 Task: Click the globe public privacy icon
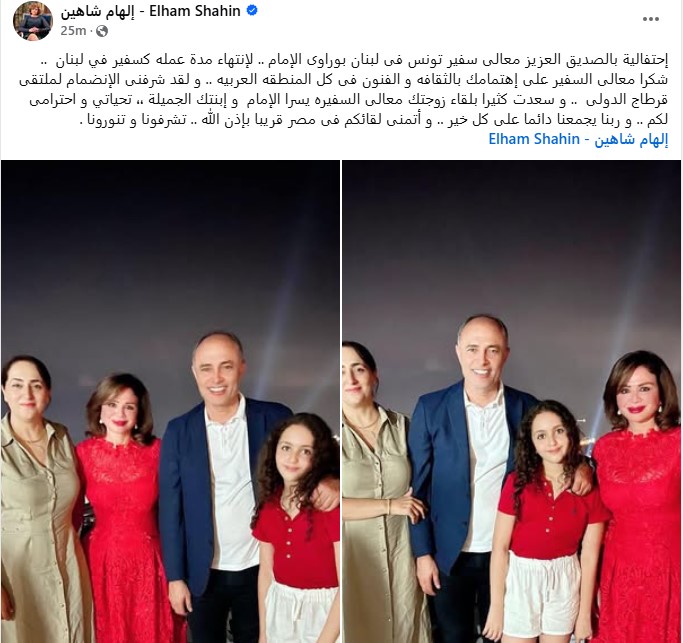[101, 31]
